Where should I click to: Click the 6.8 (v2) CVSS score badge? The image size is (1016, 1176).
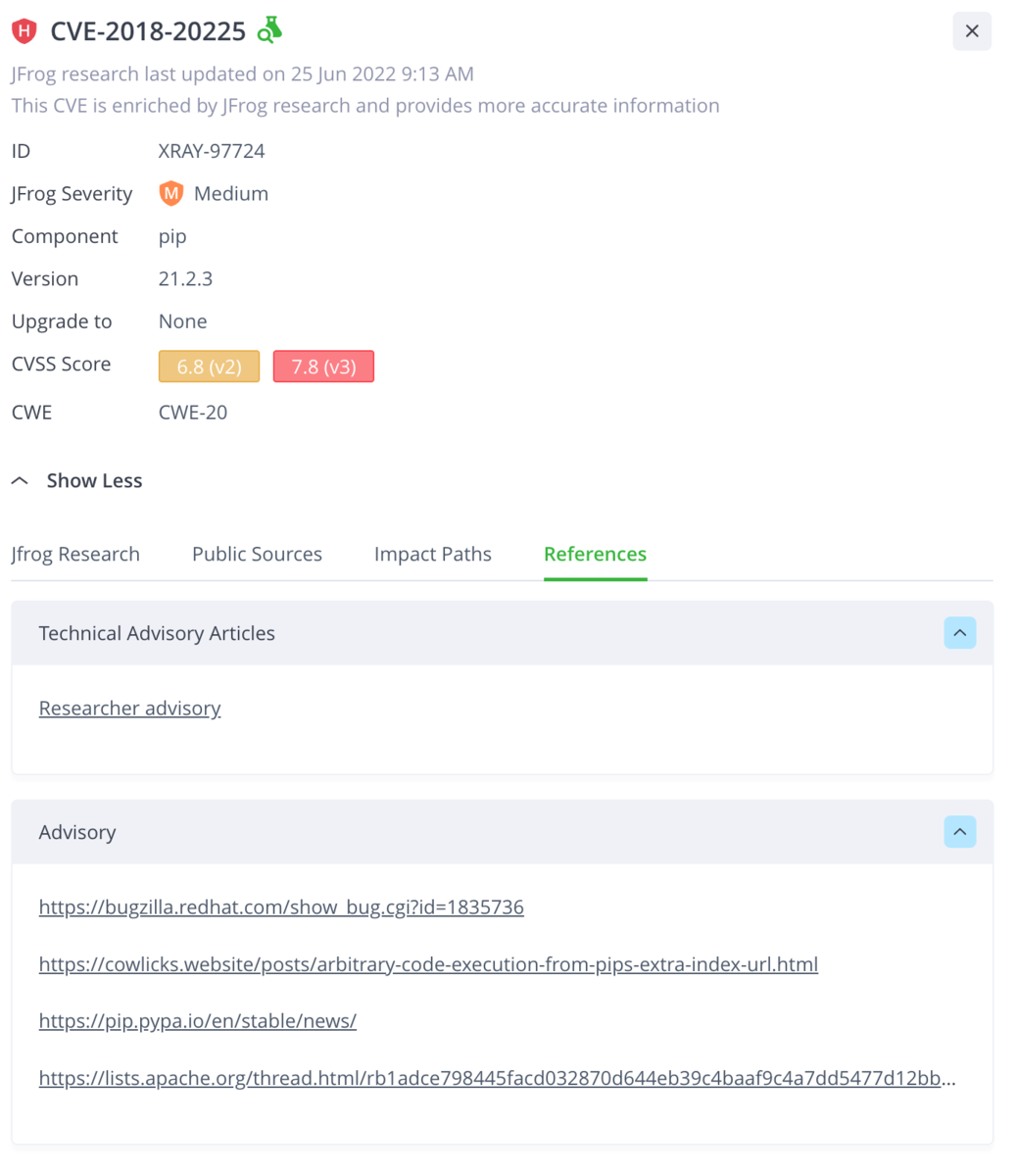coord(209,367)
